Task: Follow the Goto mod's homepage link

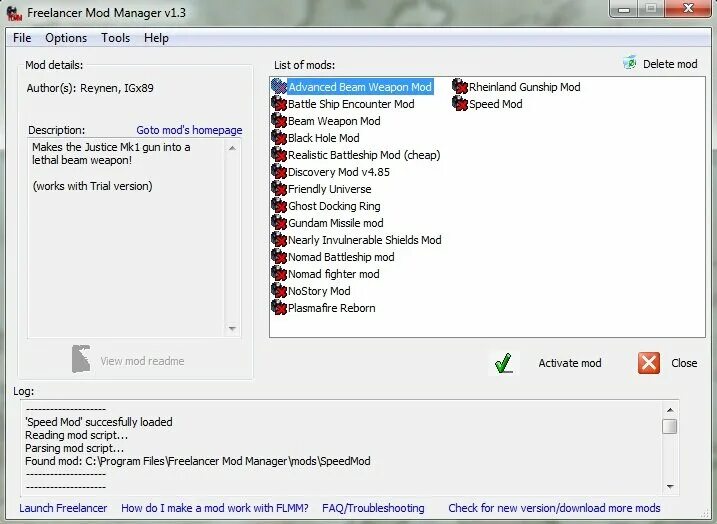Action: point(189,130)
